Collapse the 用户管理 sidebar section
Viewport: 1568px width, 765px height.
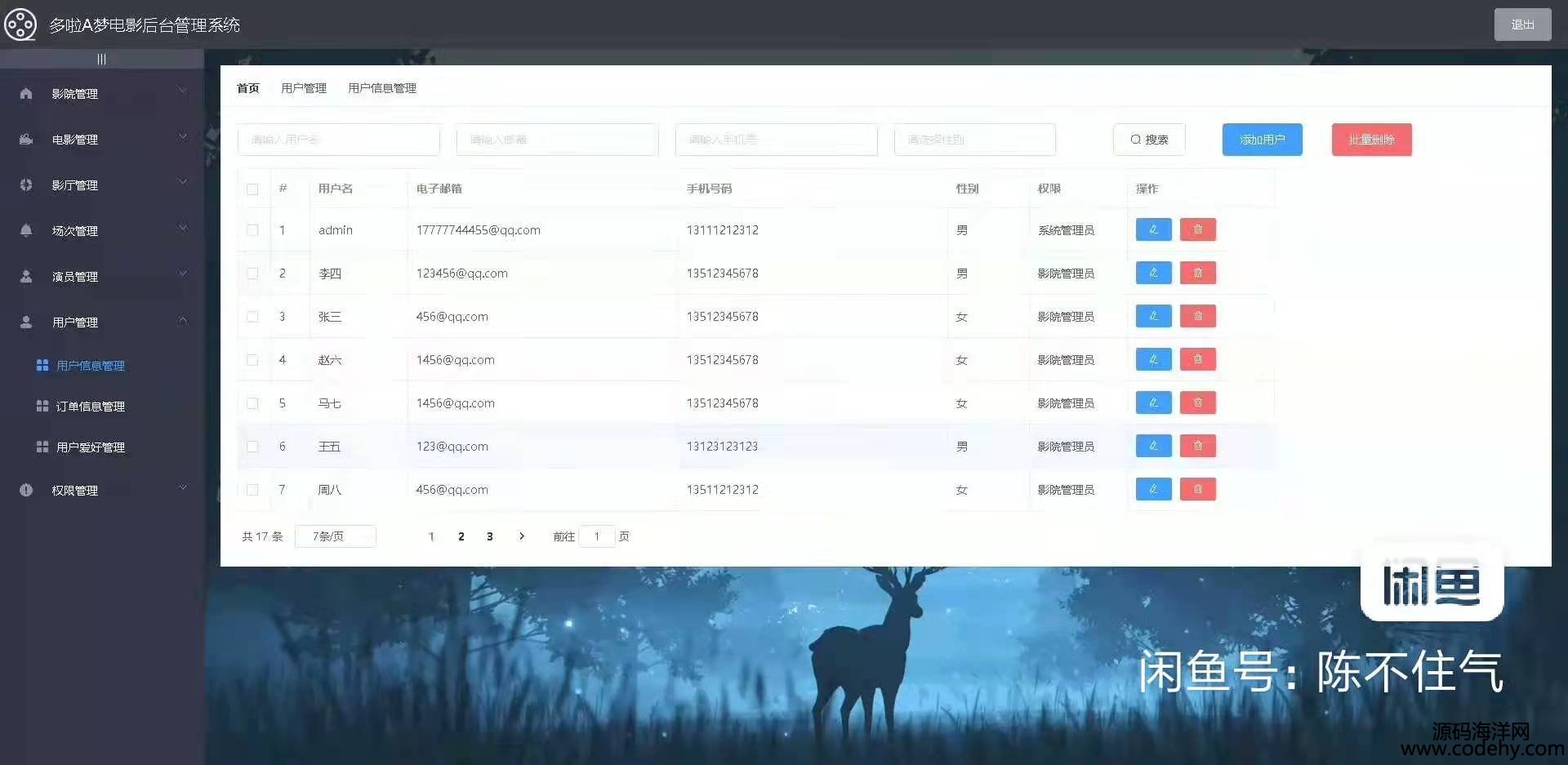(x=102, y=322)
